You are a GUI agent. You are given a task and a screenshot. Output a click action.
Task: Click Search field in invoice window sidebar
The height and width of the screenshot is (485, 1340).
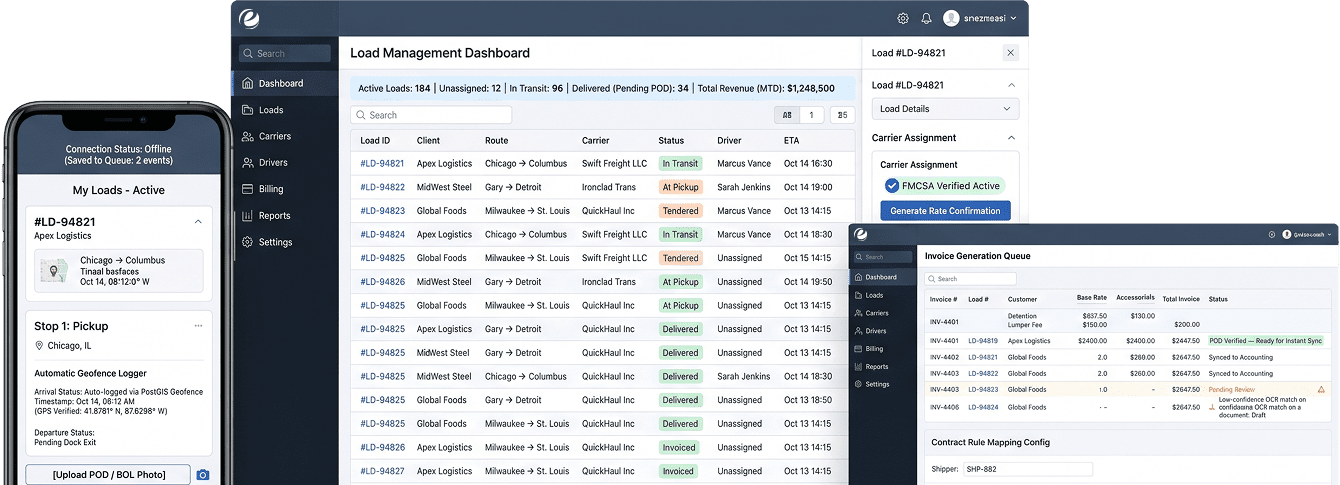click(x=884, y=257)
